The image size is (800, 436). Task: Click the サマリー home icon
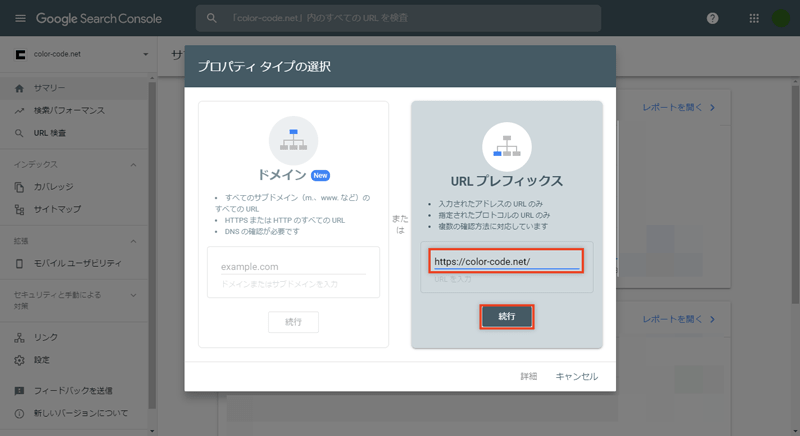coord(19,88)
